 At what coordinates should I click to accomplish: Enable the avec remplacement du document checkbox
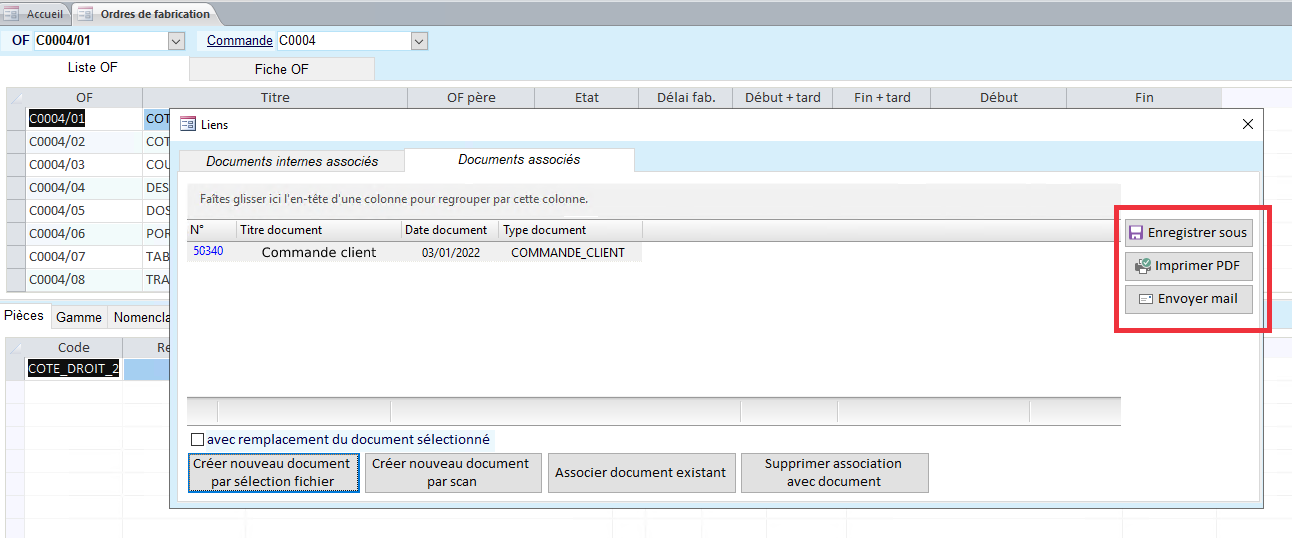point(197,440)
